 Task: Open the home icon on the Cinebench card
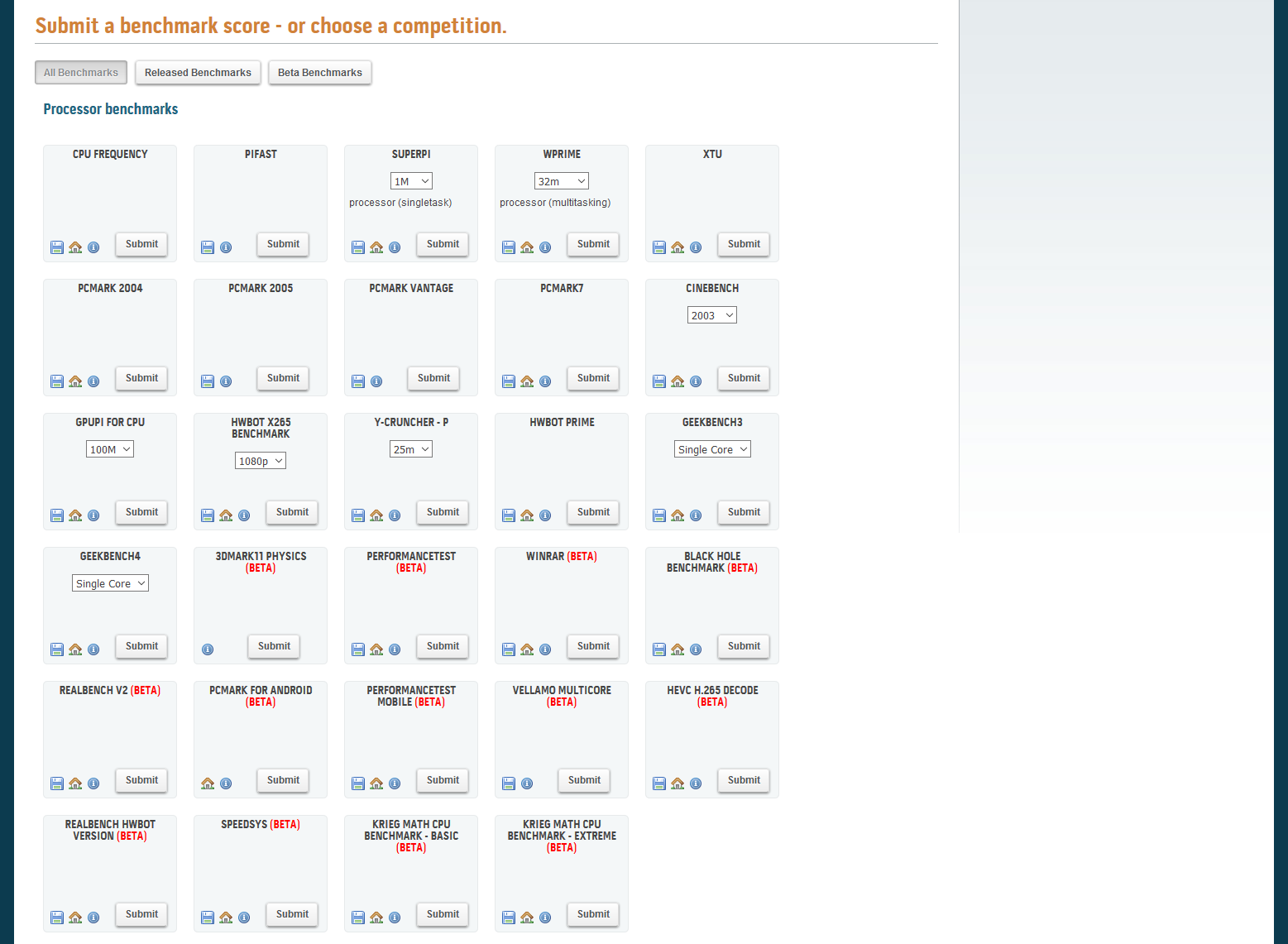pyautogui.click(x=678, y=381)
